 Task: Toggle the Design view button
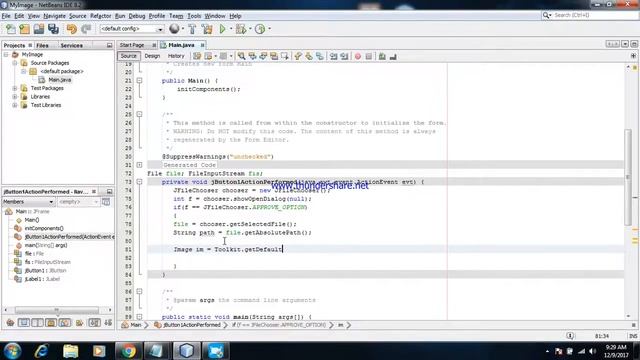pos(152,56)
